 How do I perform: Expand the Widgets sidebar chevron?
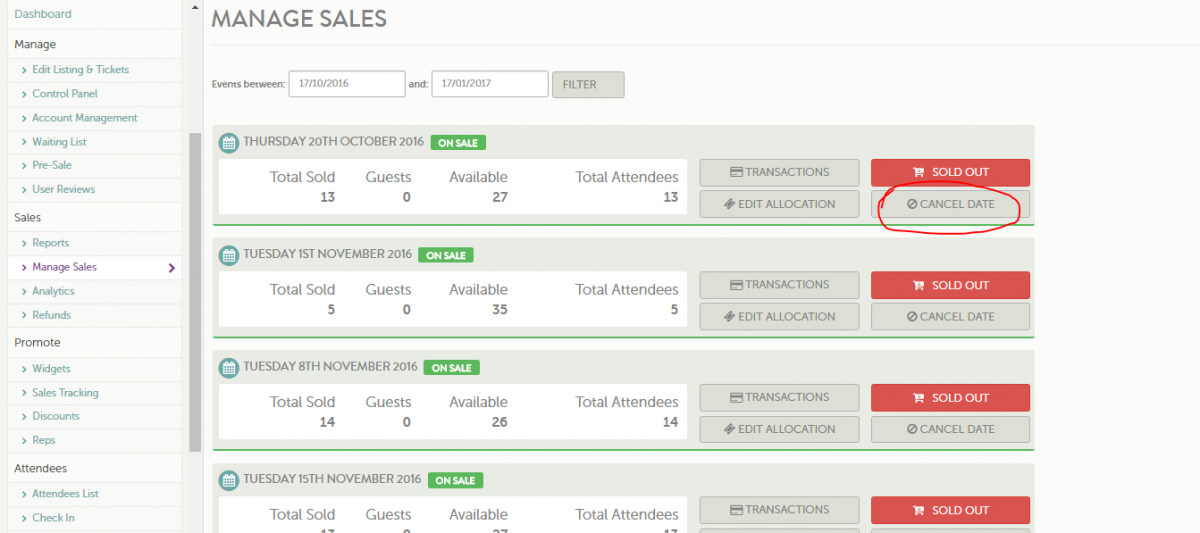(x=24, y=369)
